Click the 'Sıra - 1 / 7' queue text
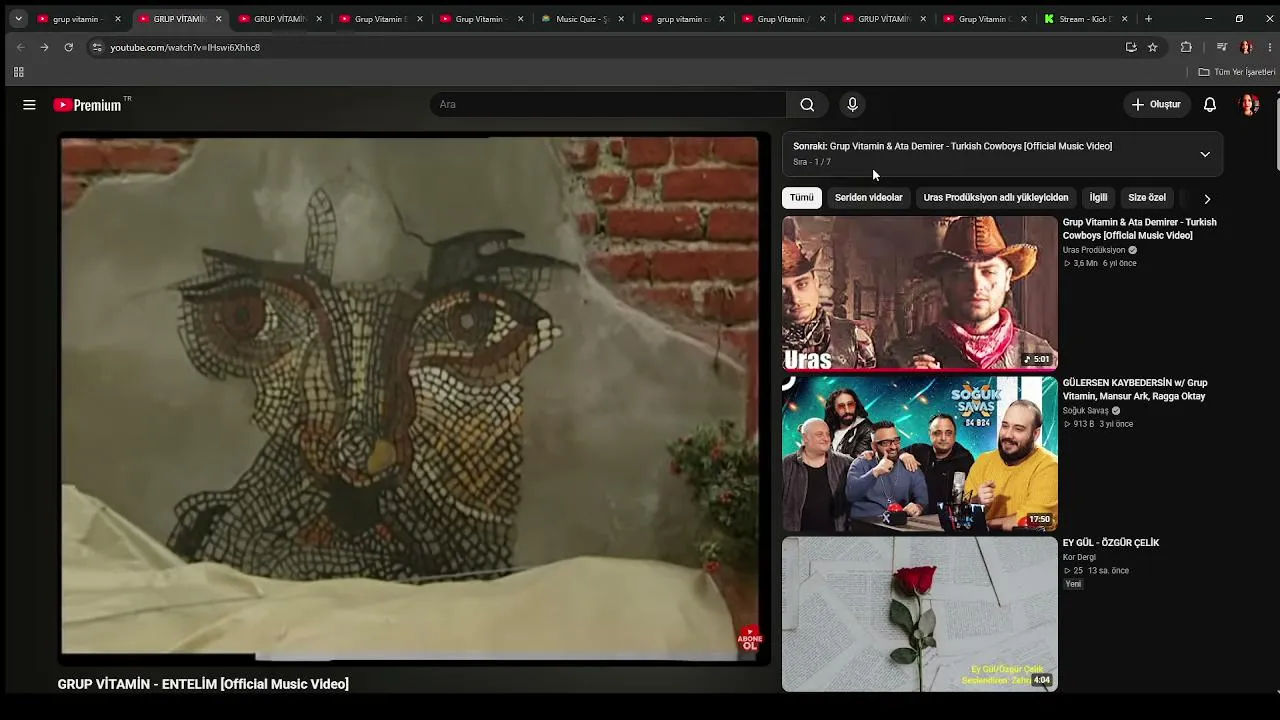Image resolution: width=1280 pixels, height=720 pixels. pyautogui.click(x=812, y=162)
